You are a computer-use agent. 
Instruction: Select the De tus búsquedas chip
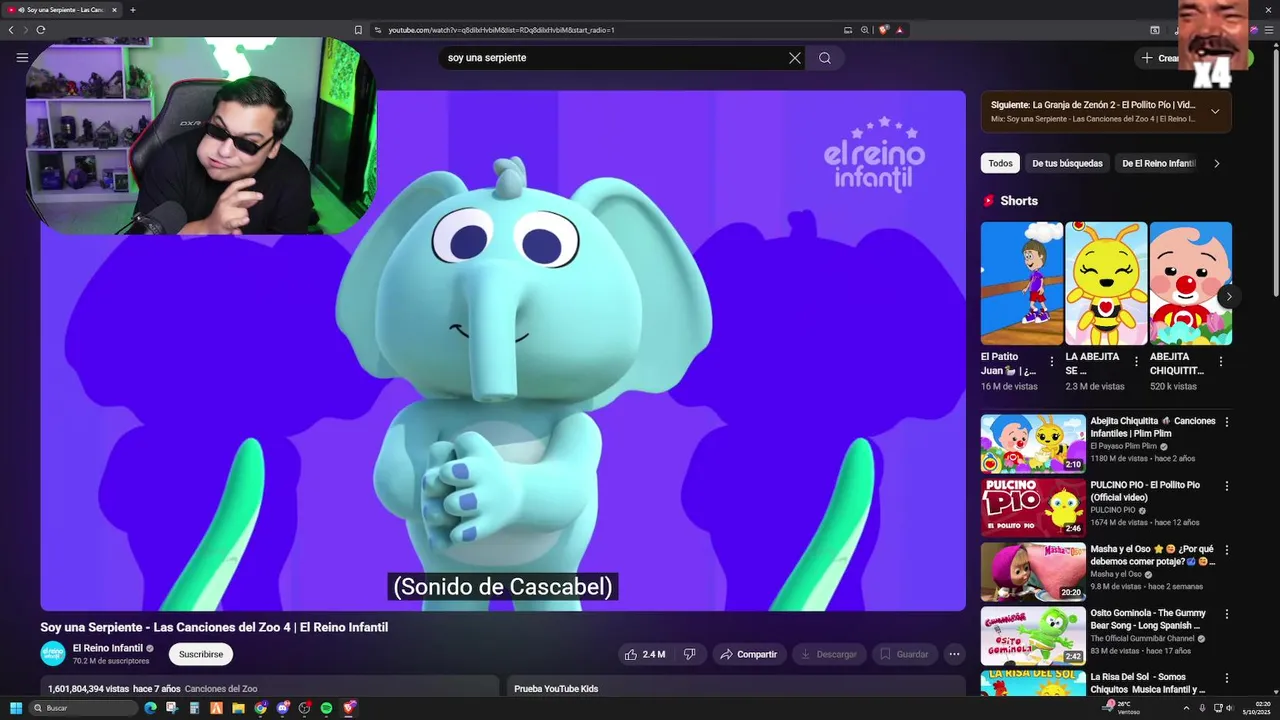[1067, 163]
